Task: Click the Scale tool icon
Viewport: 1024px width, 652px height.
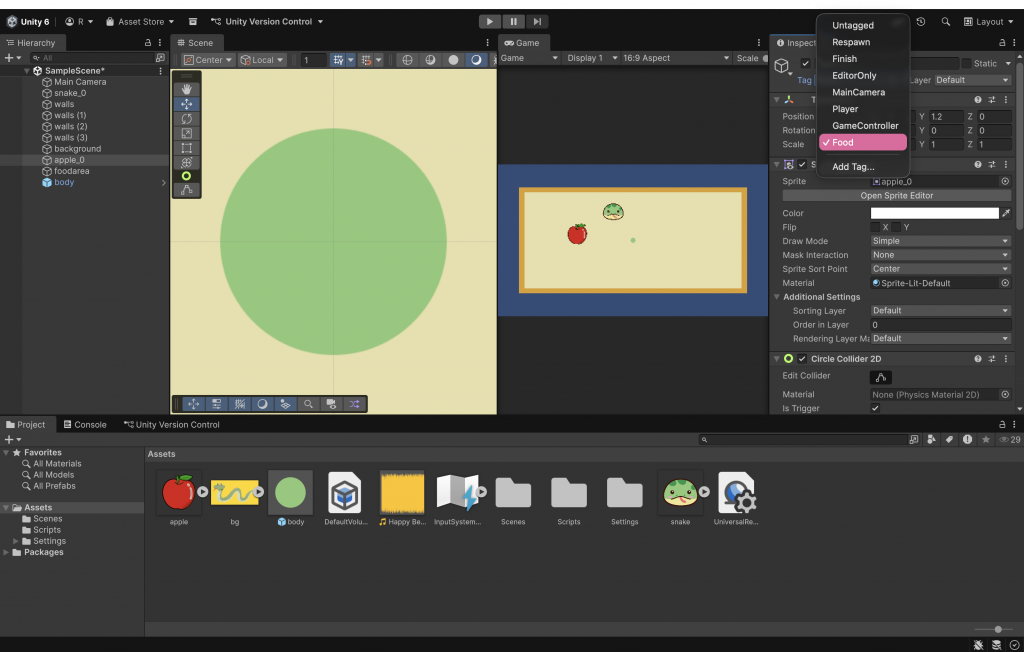Action: pyautogui.click(x=186, y=133)
